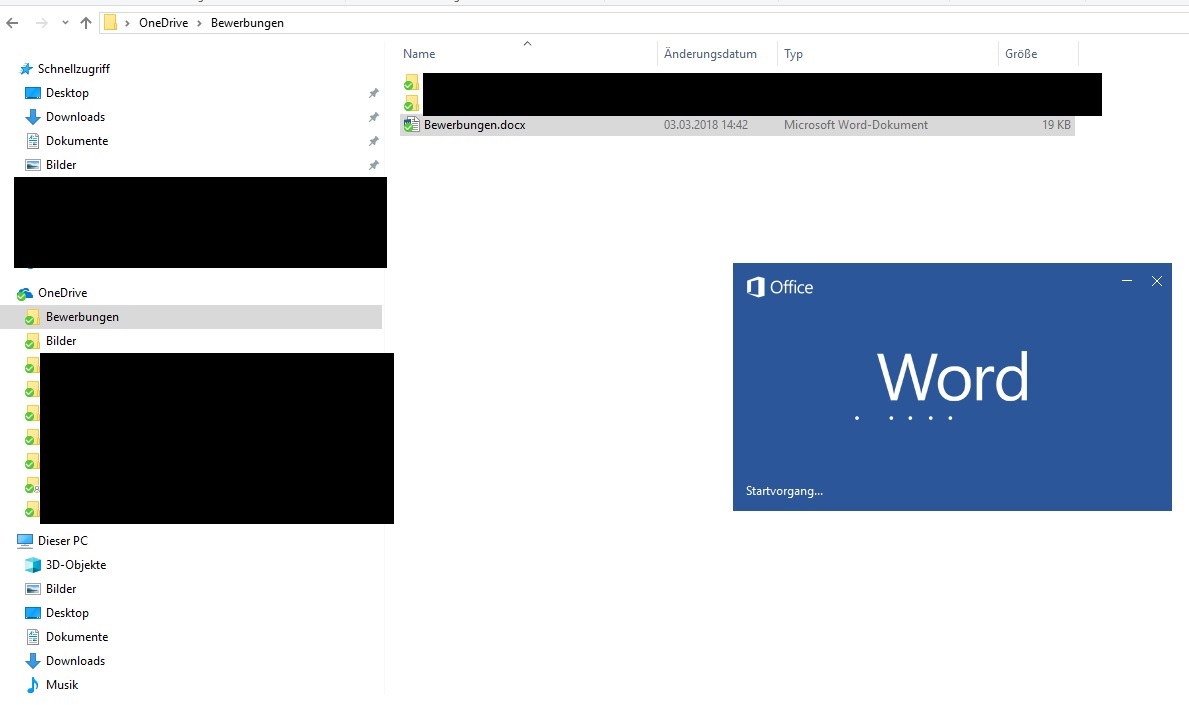
Task: Click the Startvorgang... status text
Action: tap(784, 491)
